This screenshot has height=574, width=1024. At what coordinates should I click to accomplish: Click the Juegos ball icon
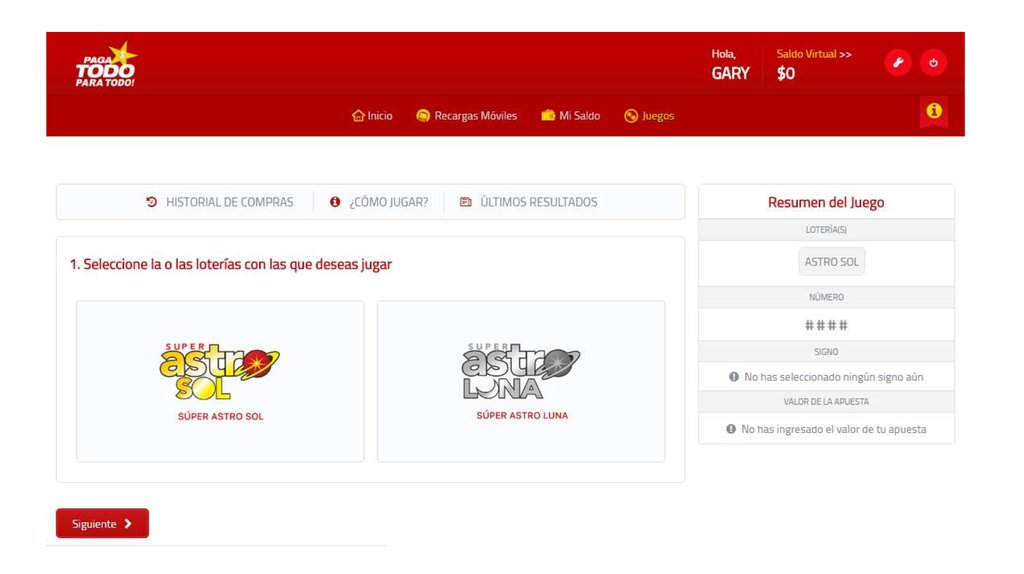631,116
